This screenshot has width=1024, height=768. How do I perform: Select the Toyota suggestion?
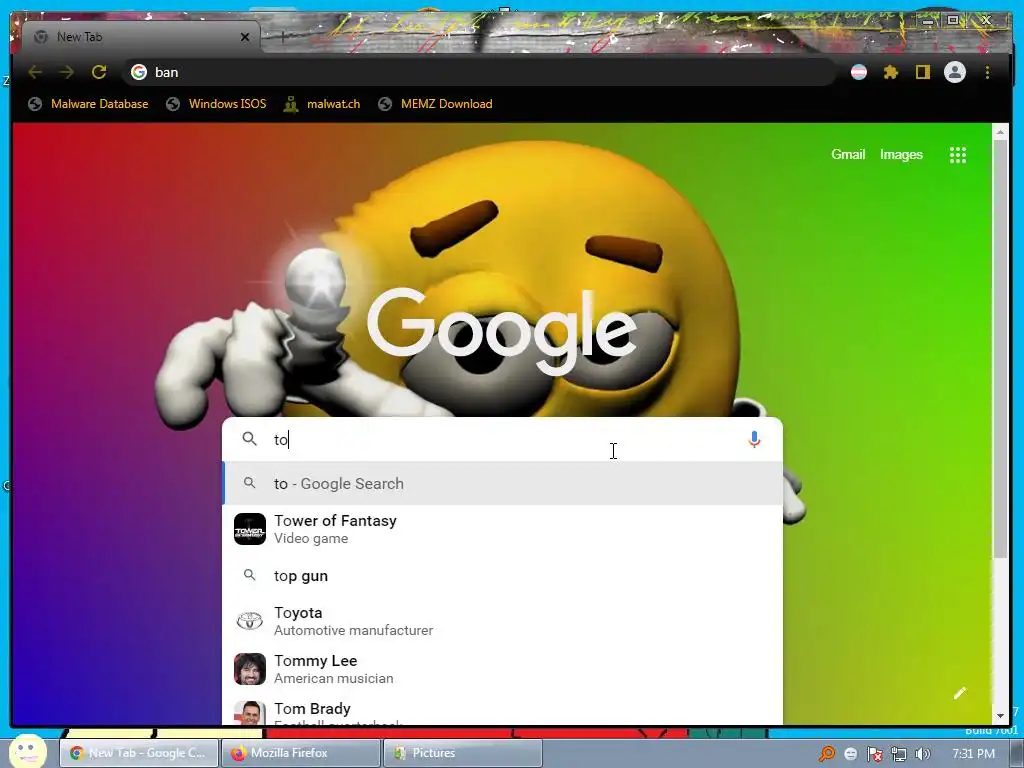click(503, 621)
